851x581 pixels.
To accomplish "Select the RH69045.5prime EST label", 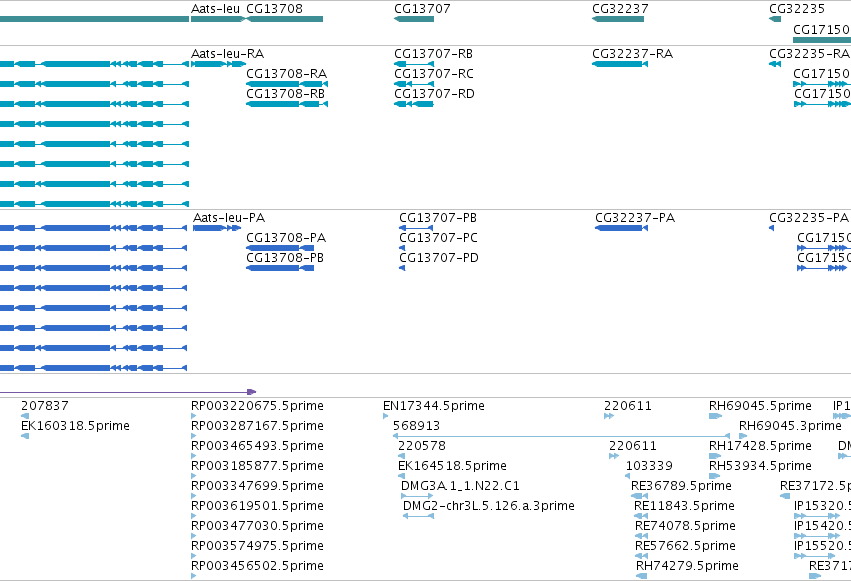I will pyautogui.click(x=760, y=406).
